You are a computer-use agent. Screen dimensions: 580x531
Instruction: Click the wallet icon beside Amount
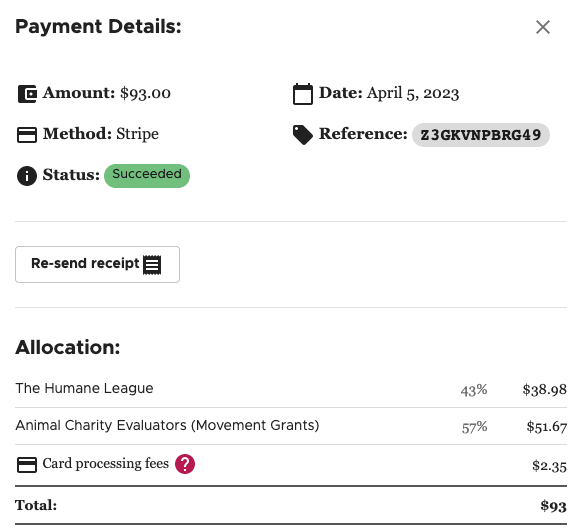(27, 94)
